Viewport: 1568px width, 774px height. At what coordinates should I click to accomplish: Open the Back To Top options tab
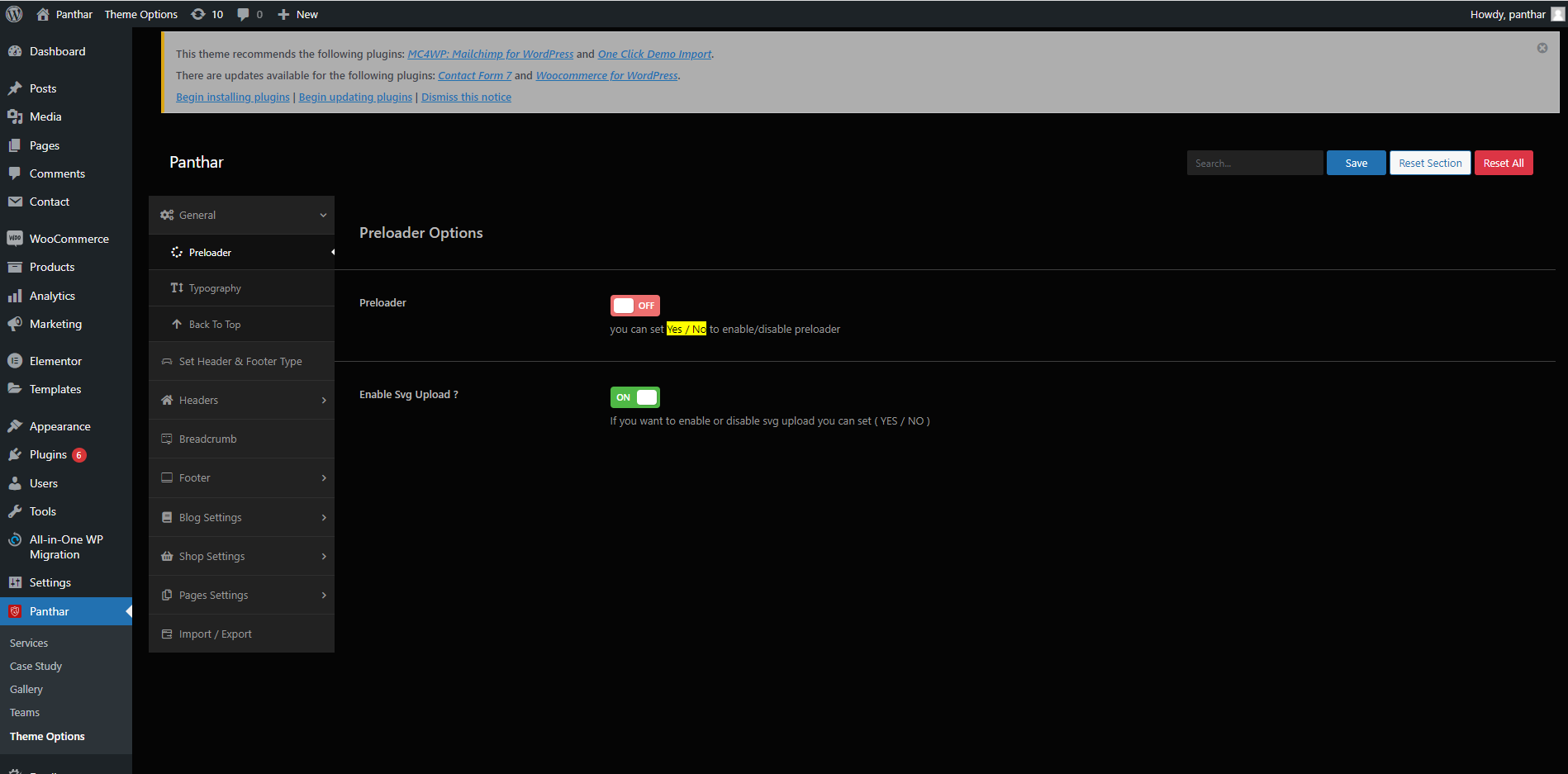click(241, 325)
